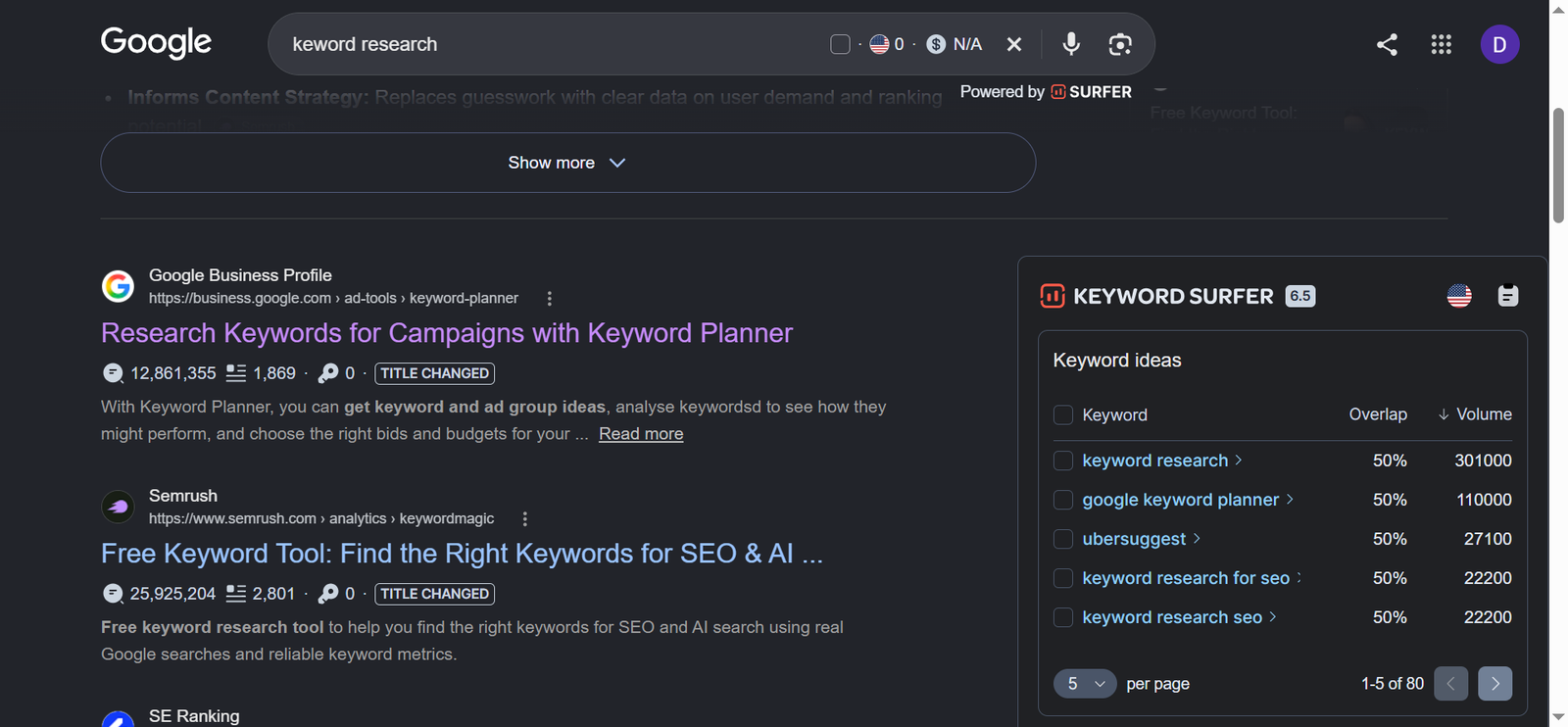The width and height of the screenshot is (1568, 727).
Task: Click the Semrush favicon
Action: [118, 507]
